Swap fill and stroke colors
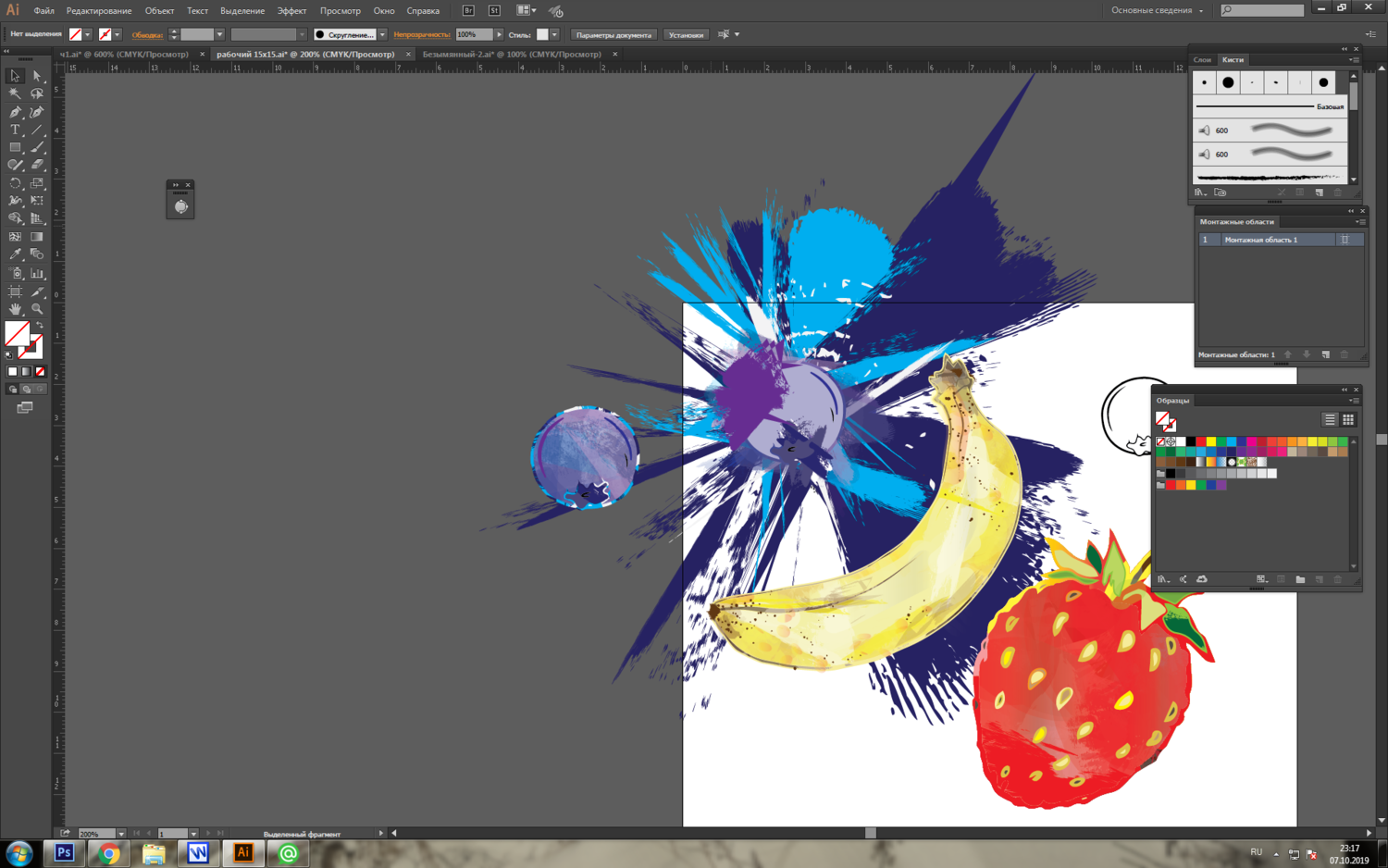The width and height of the screenshot is (1388, 868). [x=39, y=325]
